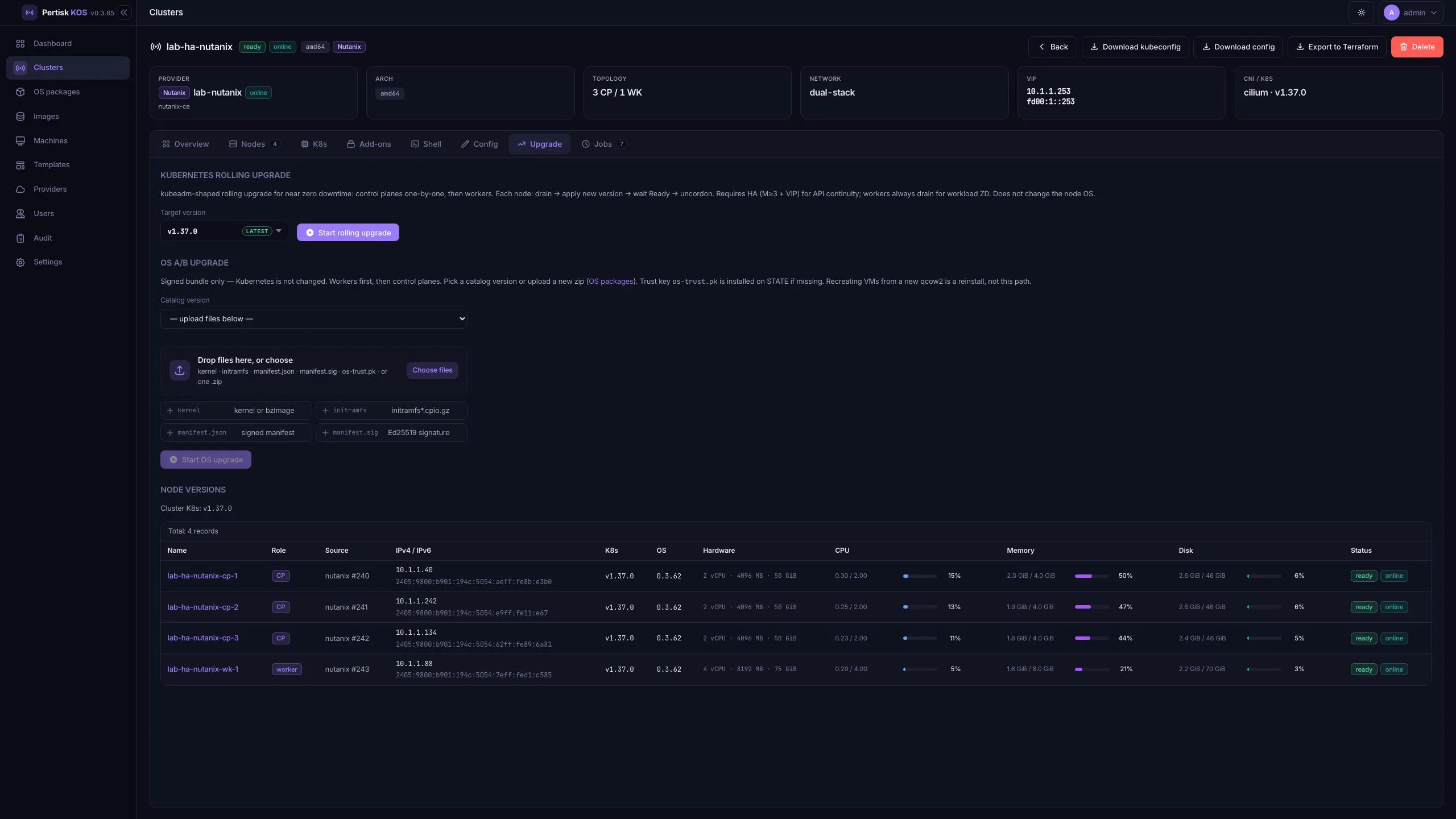The image size is (1456, 819).
Task: Expand the Target version v1.37.0 dropdown
Action: (x=224, y=231)
